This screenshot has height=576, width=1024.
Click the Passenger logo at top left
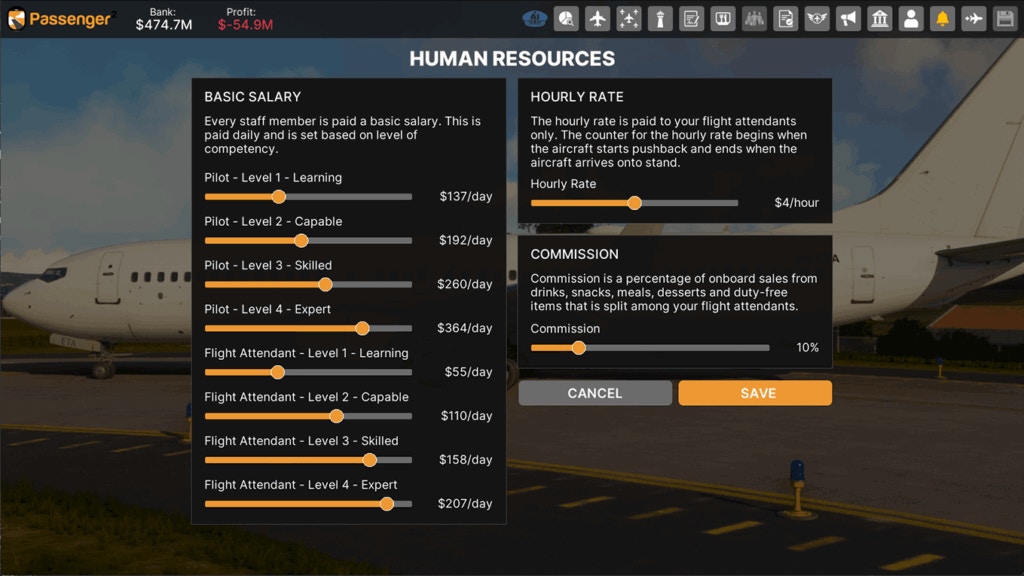pos(60,18)
